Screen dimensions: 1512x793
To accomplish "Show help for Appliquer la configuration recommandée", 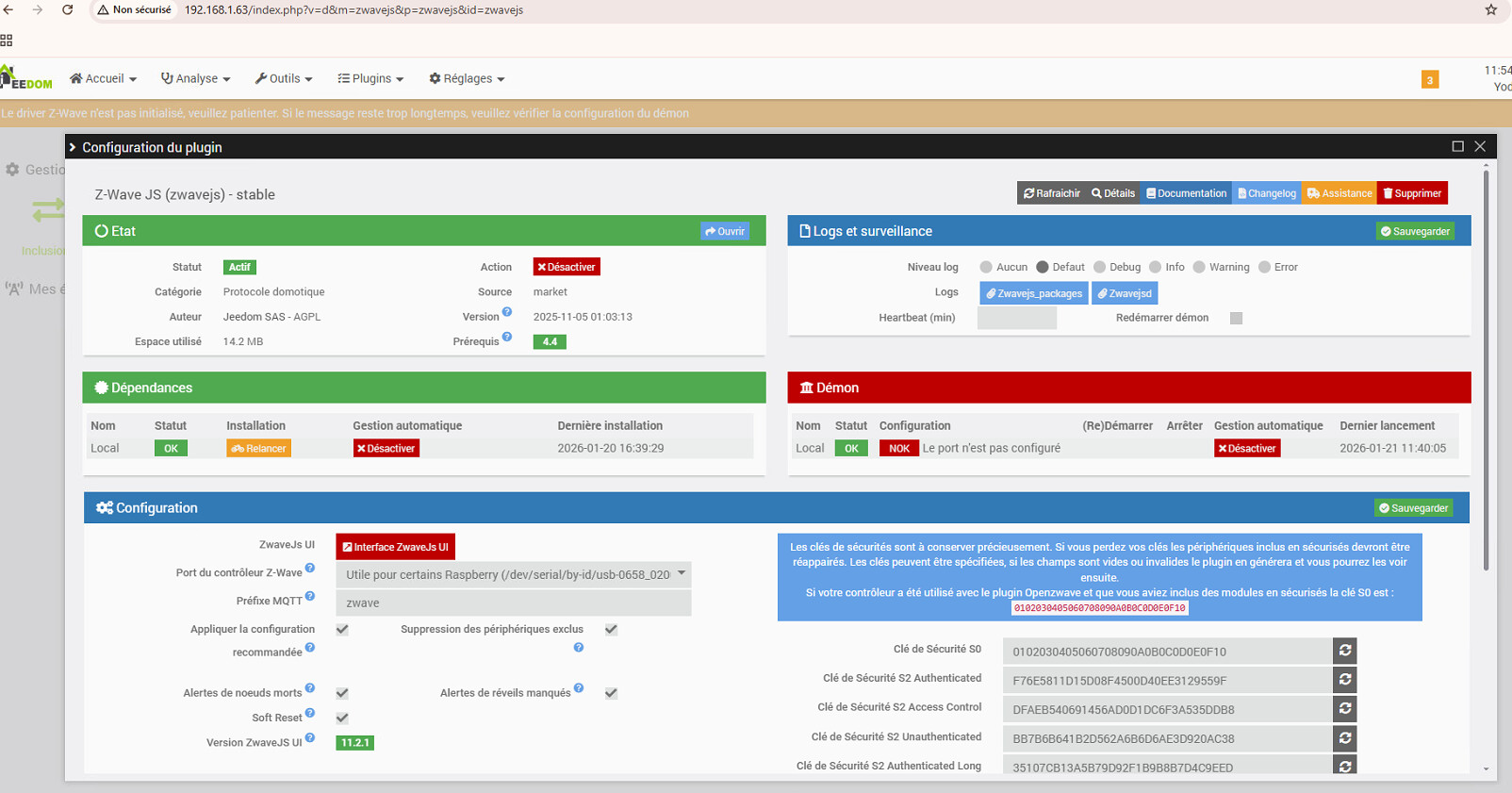I will [310, 648].
